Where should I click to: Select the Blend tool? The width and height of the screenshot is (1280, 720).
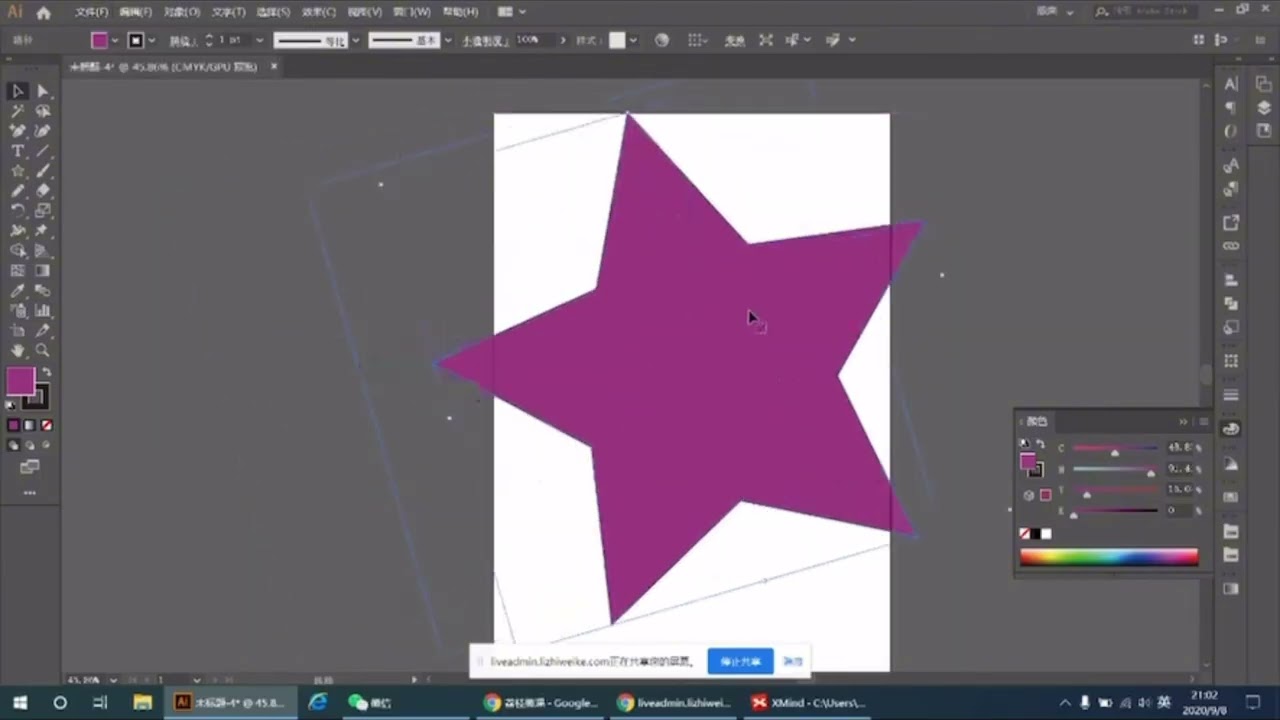43,291
